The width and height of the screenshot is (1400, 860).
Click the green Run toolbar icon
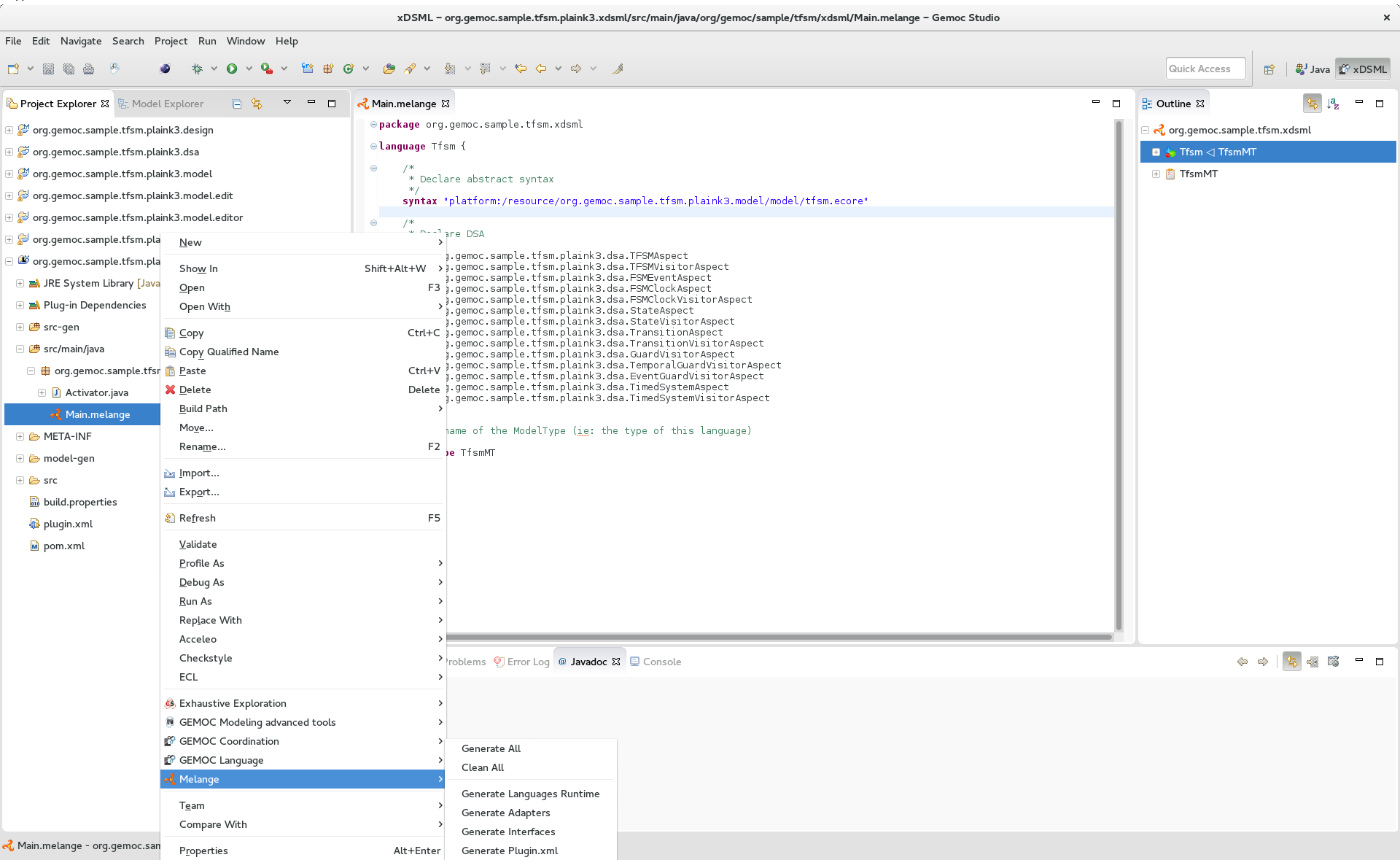tap(232, 69)
